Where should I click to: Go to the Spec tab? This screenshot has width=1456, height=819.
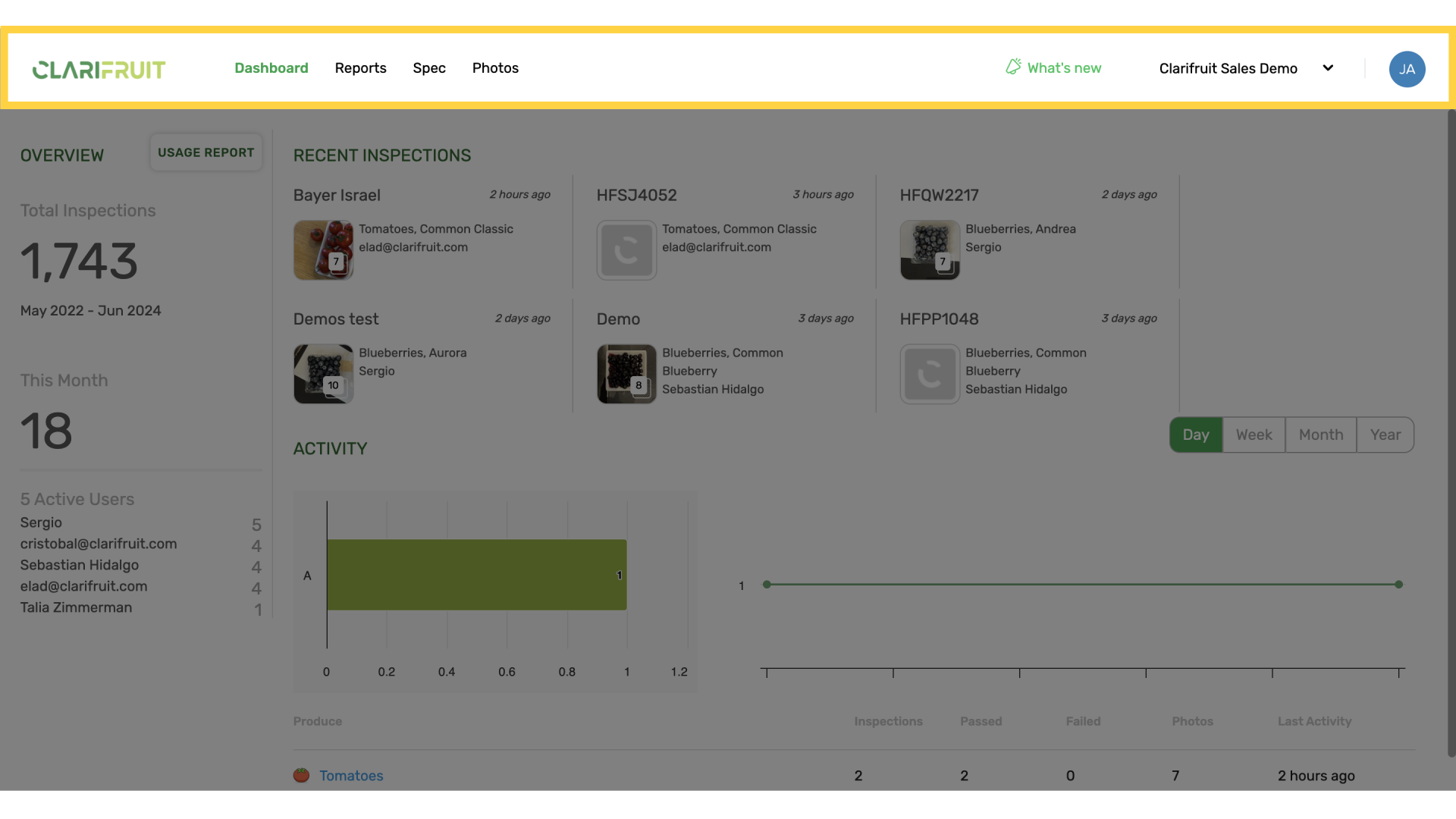[x=429, y=68]
